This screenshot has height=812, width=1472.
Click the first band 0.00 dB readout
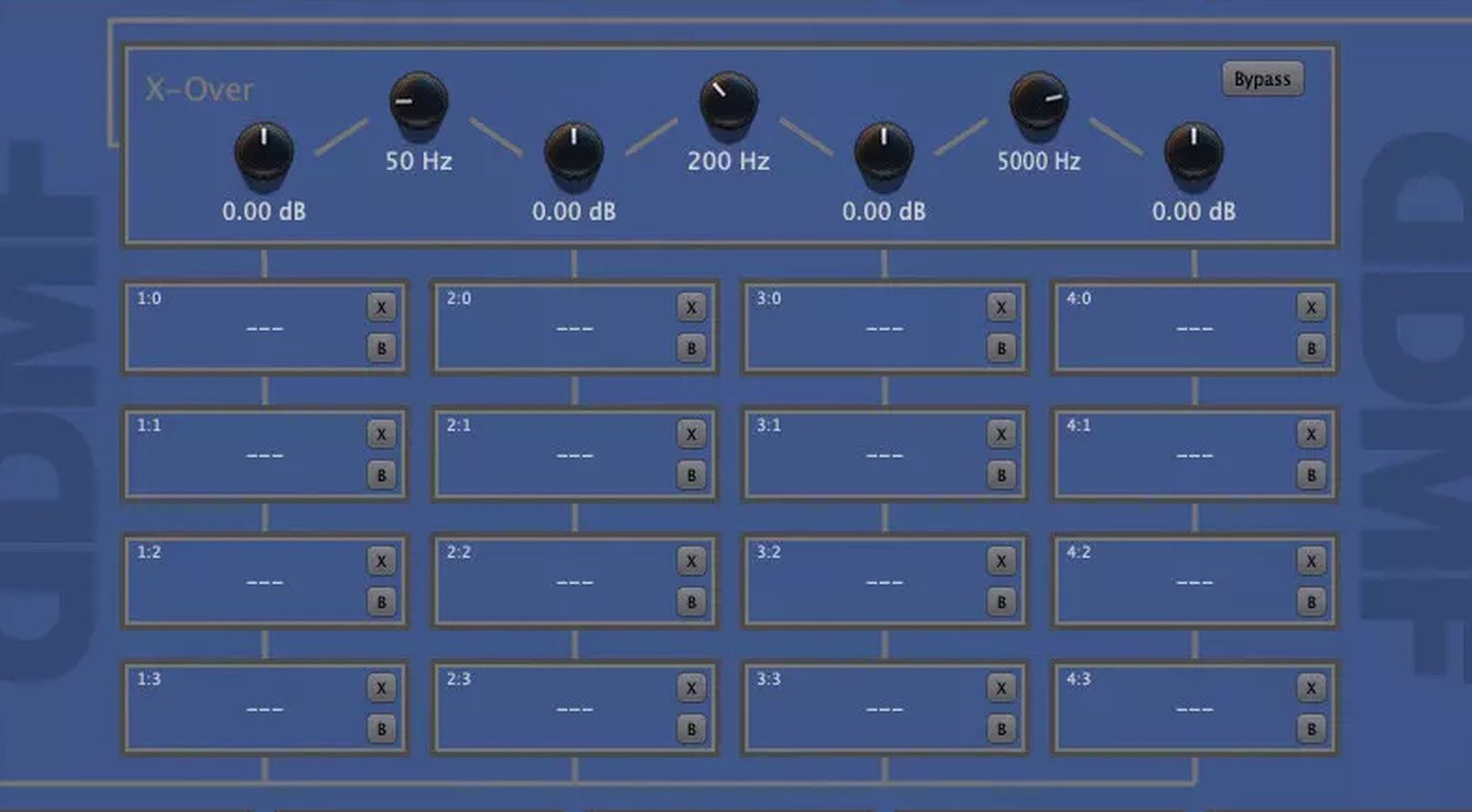[x=264, y=212]
